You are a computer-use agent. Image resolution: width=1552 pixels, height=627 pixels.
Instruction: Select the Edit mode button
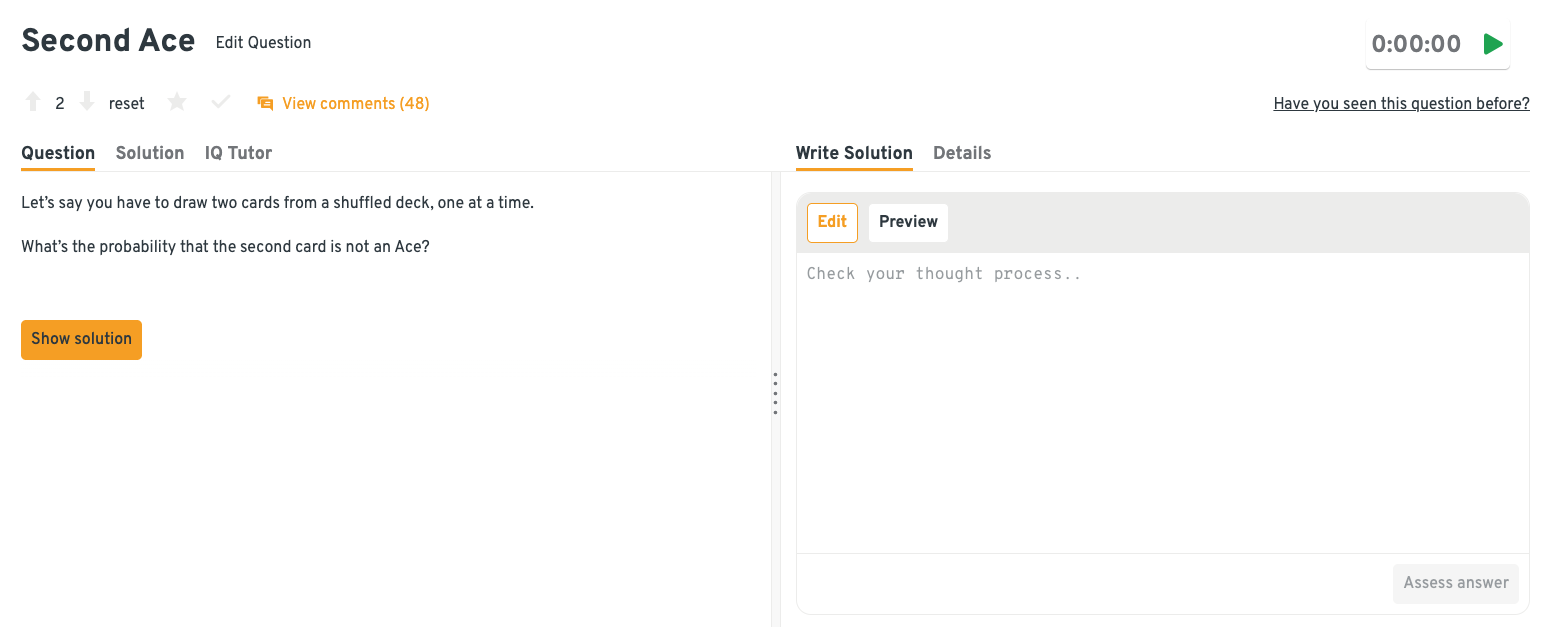click(x=832, y=222)
